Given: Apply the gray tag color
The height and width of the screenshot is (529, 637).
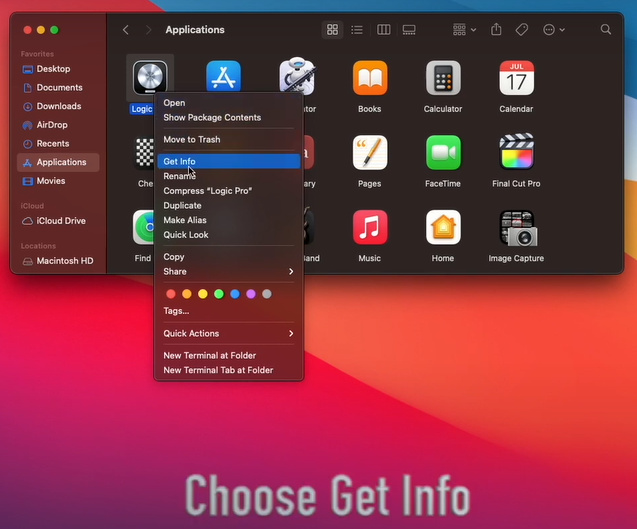Looking at the screenshot, I should tap(267, 294).
